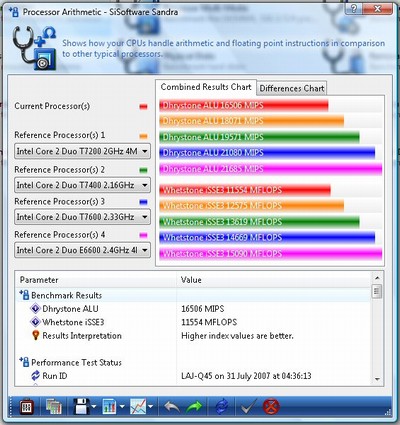The image size is (400, 425).
Task: Select the Dhrystone ALU row label
Action: coord(70,309)
